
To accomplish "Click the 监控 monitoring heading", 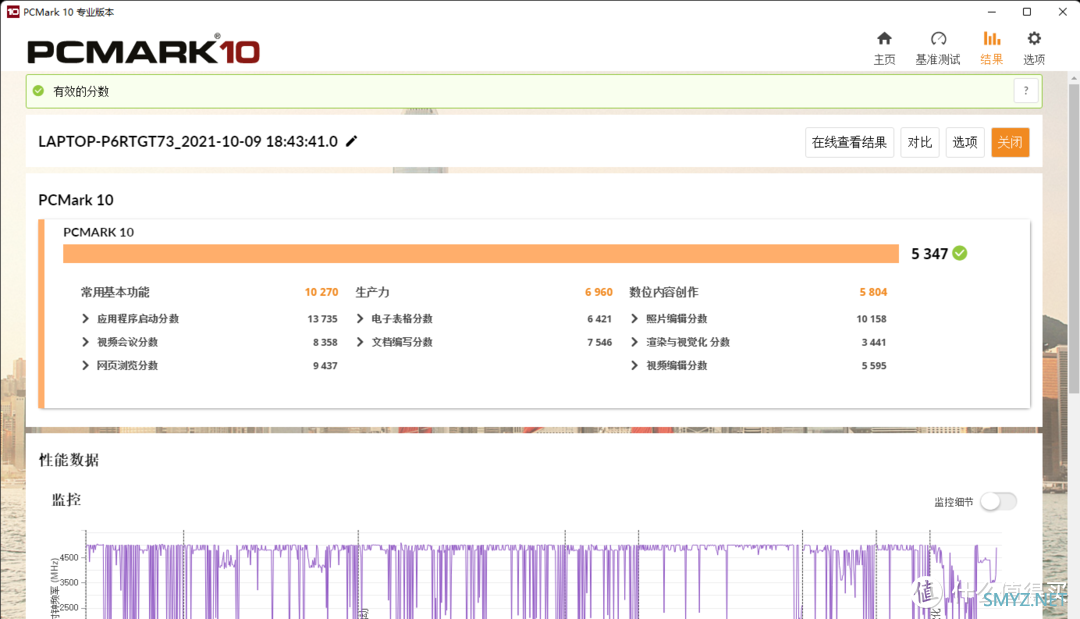I will (67, 500).
